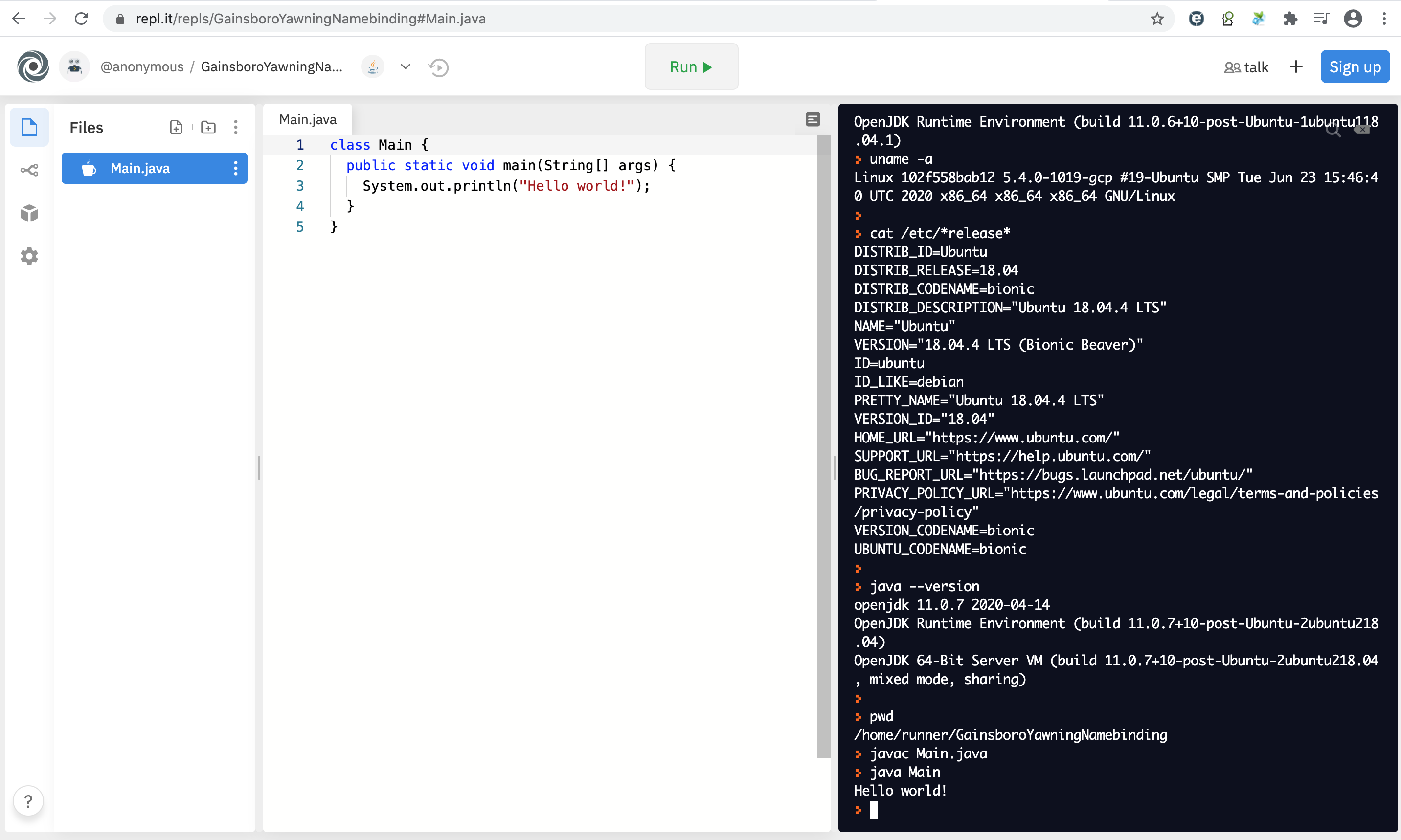Viewport: 1401px width, 840px height.
Task: Open the Main.java three-dot options menu
Action: coord(236,168)
